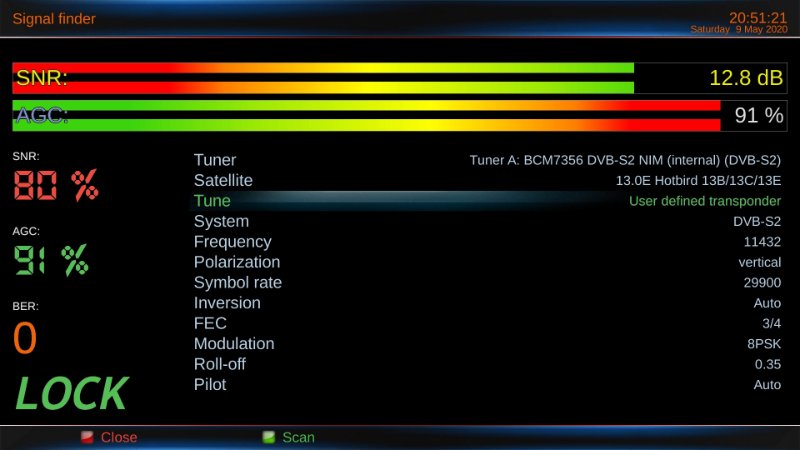Select the Tuner setting row
800x450 pixels.
click(487, 160)
